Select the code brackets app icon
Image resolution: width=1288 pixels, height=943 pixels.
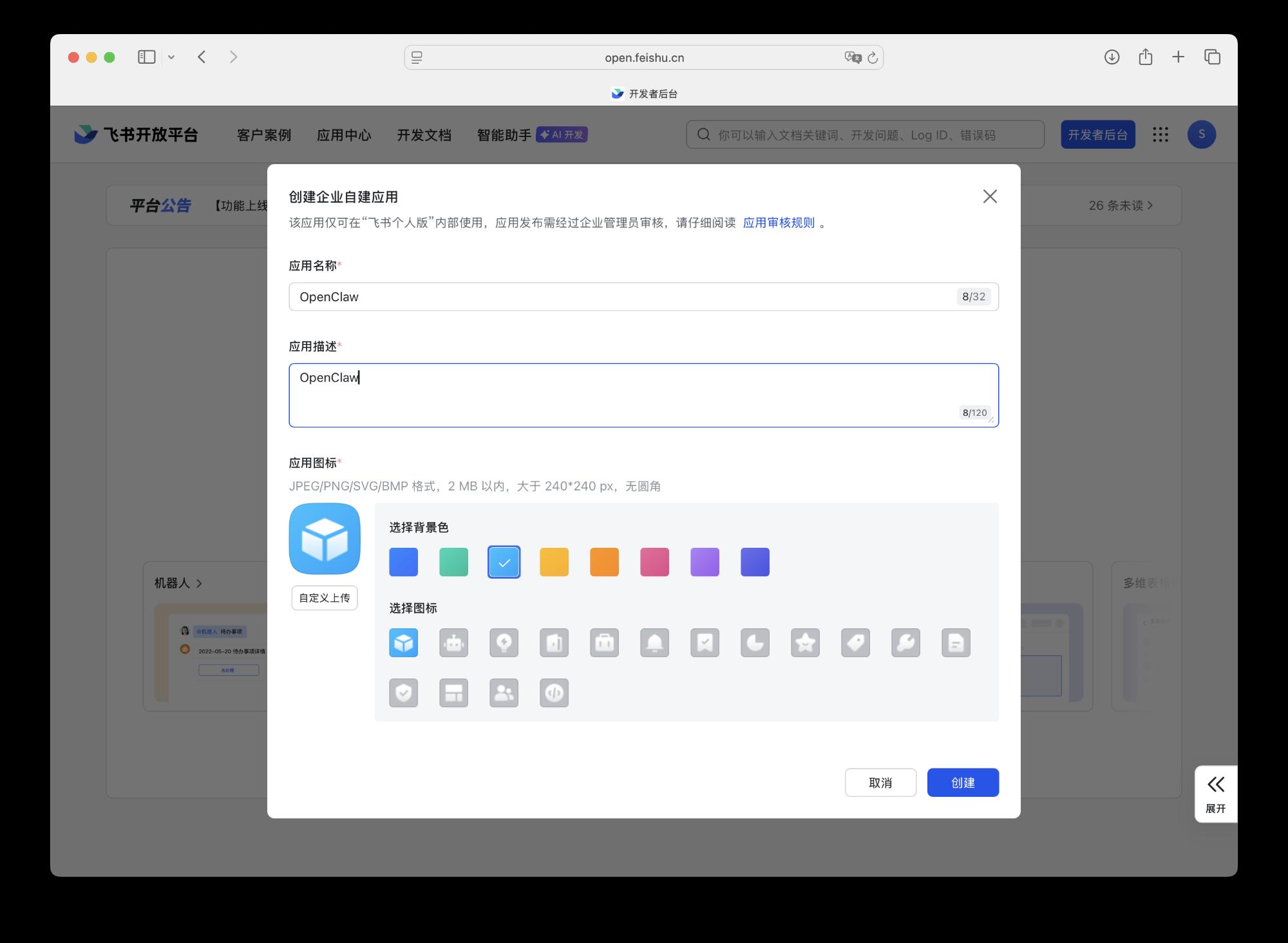554,693
